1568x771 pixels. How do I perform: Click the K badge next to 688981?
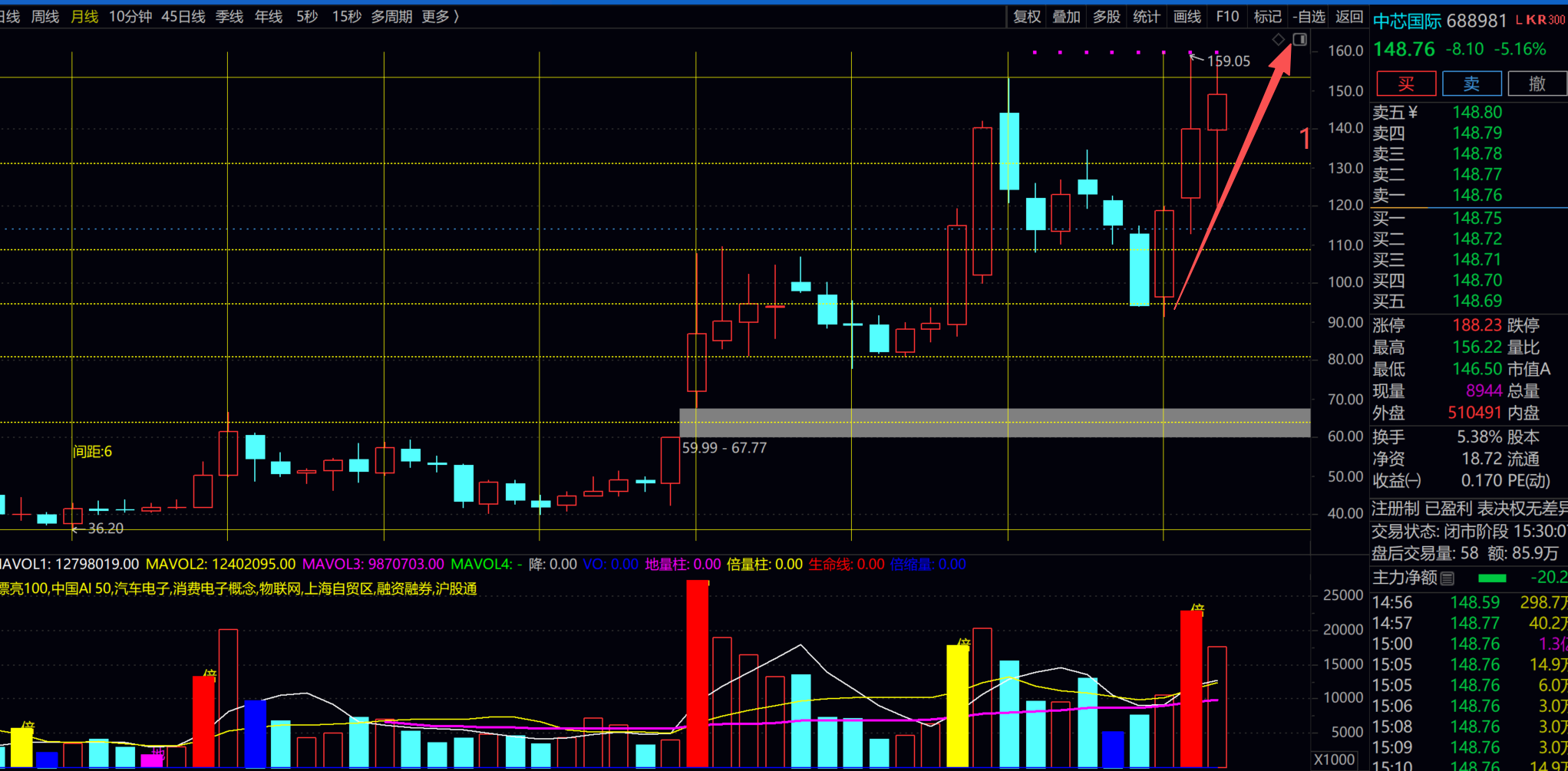[x=1530, y=20]
